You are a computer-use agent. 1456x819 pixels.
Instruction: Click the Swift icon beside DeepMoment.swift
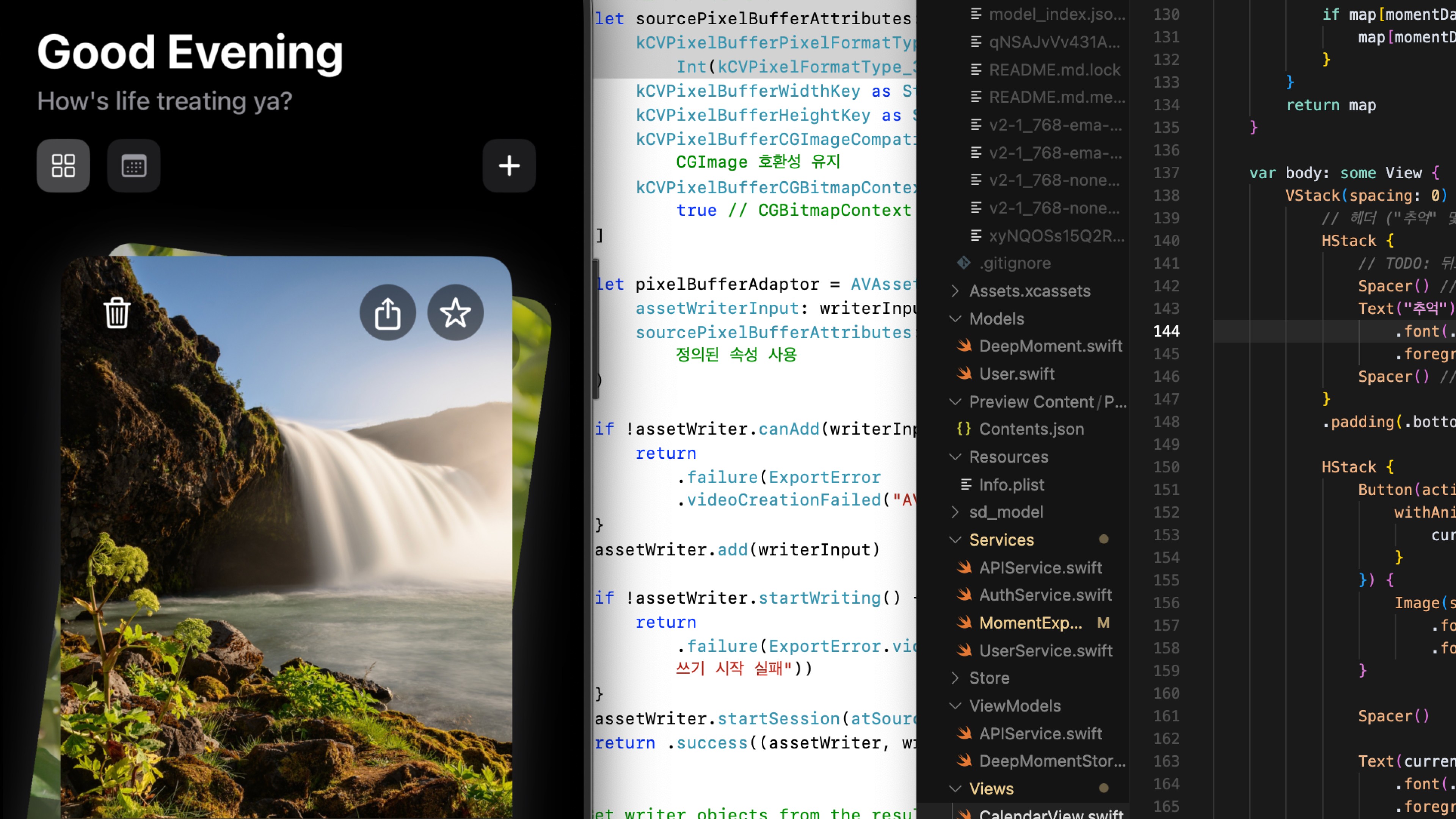click(x=964, y=346)
